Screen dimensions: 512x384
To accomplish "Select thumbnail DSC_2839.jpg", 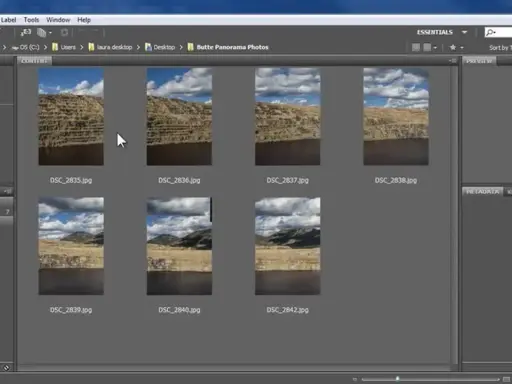I will coord(71,246).
